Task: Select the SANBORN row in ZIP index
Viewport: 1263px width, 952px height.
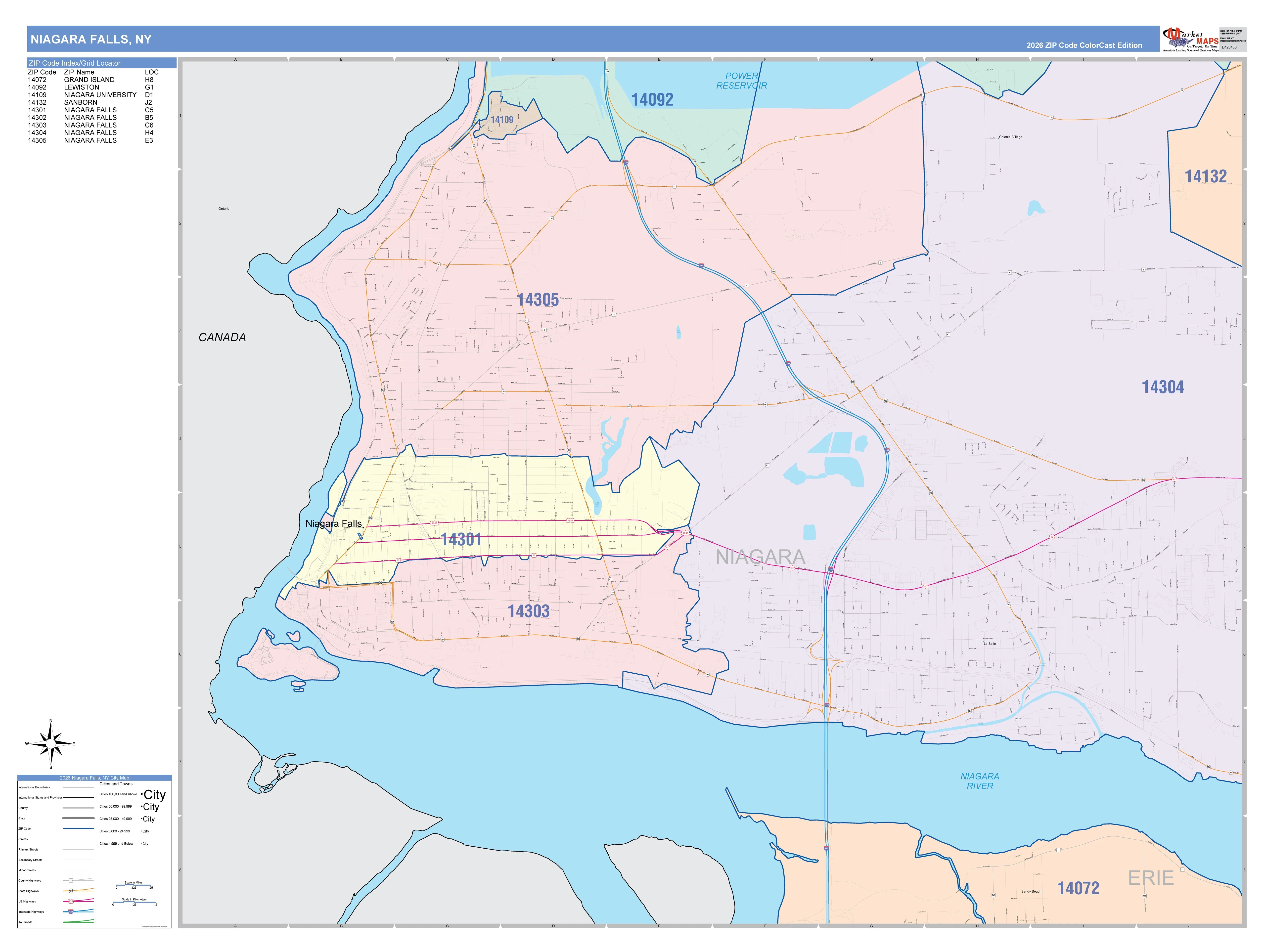Action: click(91, 103)
